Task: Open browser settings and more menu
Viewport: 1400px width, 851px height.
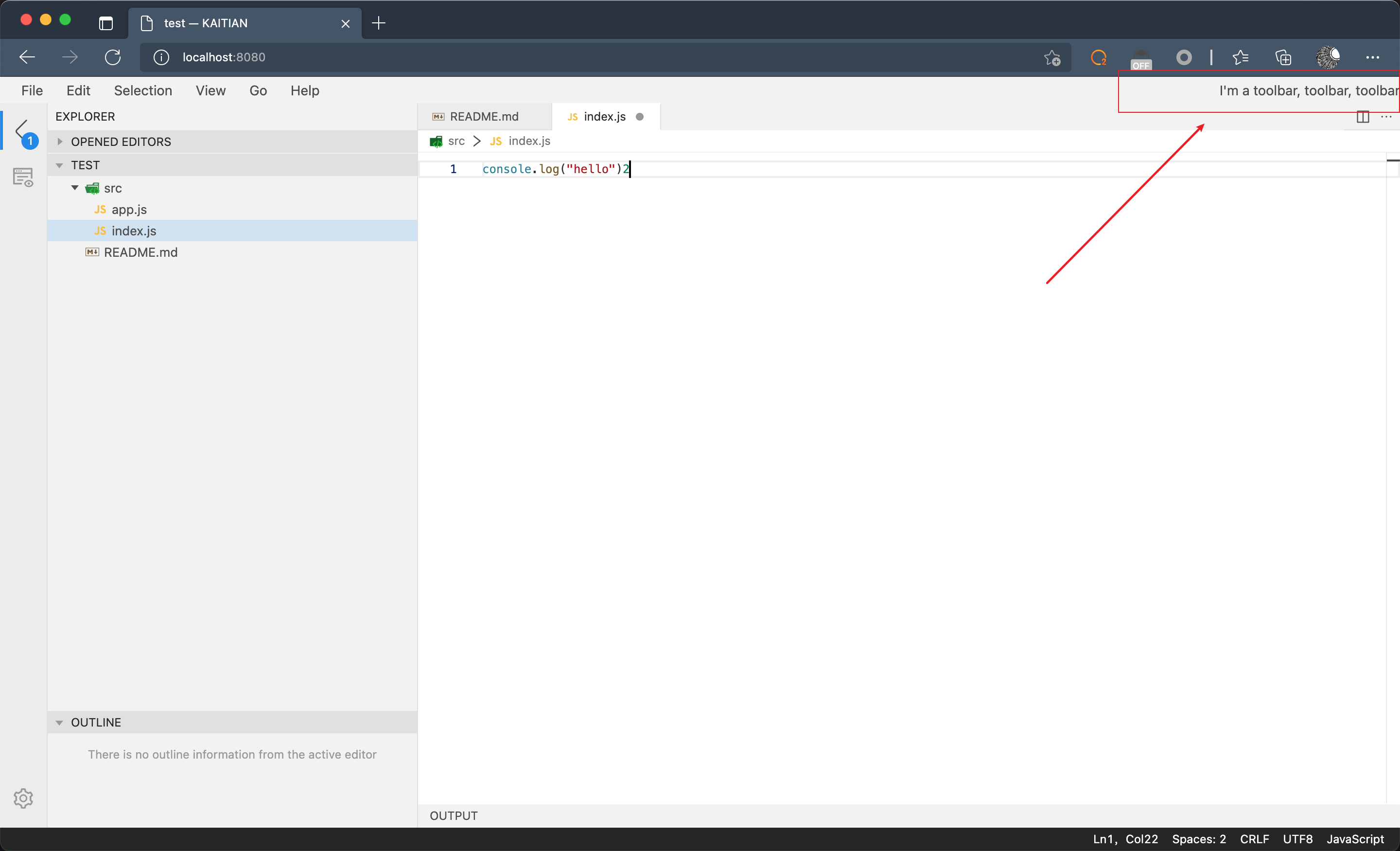Action: pos(1372,57)
